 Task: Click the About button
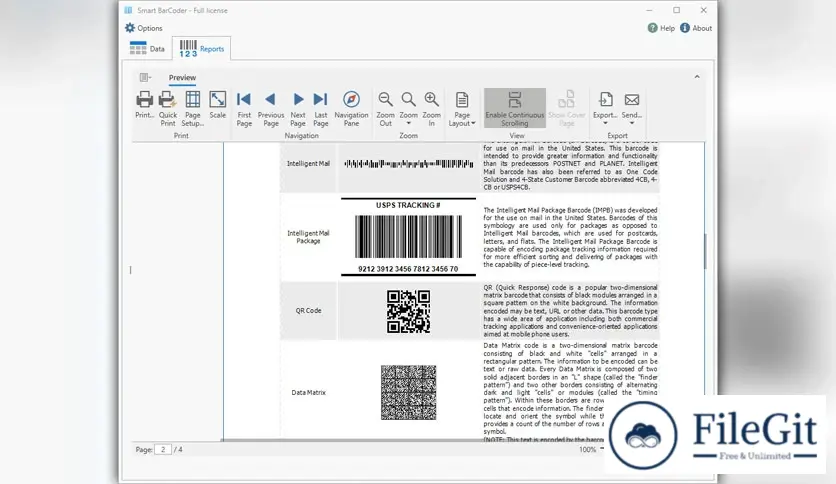click(696, 28)
